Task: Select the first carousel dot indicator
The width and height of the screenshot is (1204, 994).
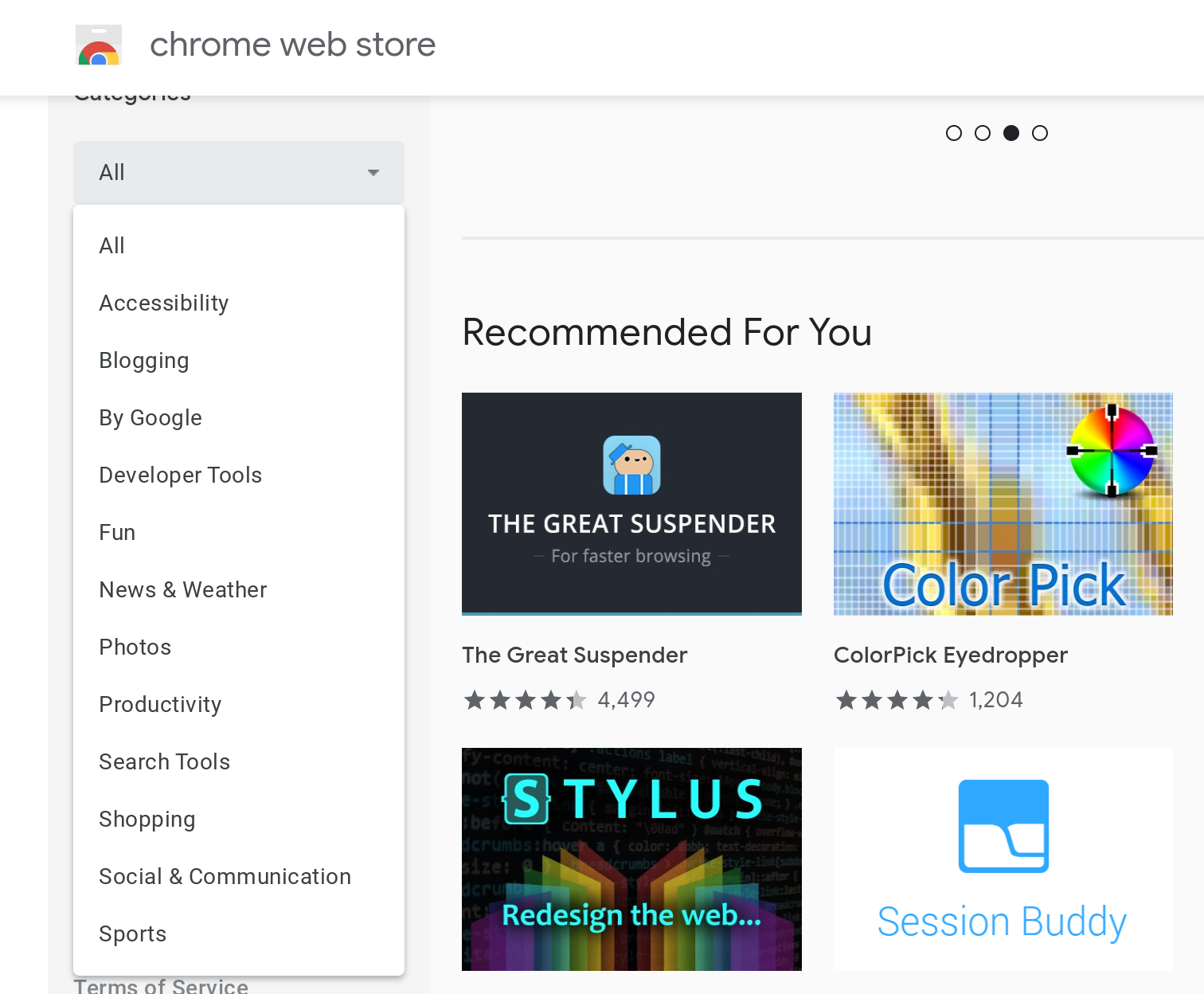Action: (954, 133)
